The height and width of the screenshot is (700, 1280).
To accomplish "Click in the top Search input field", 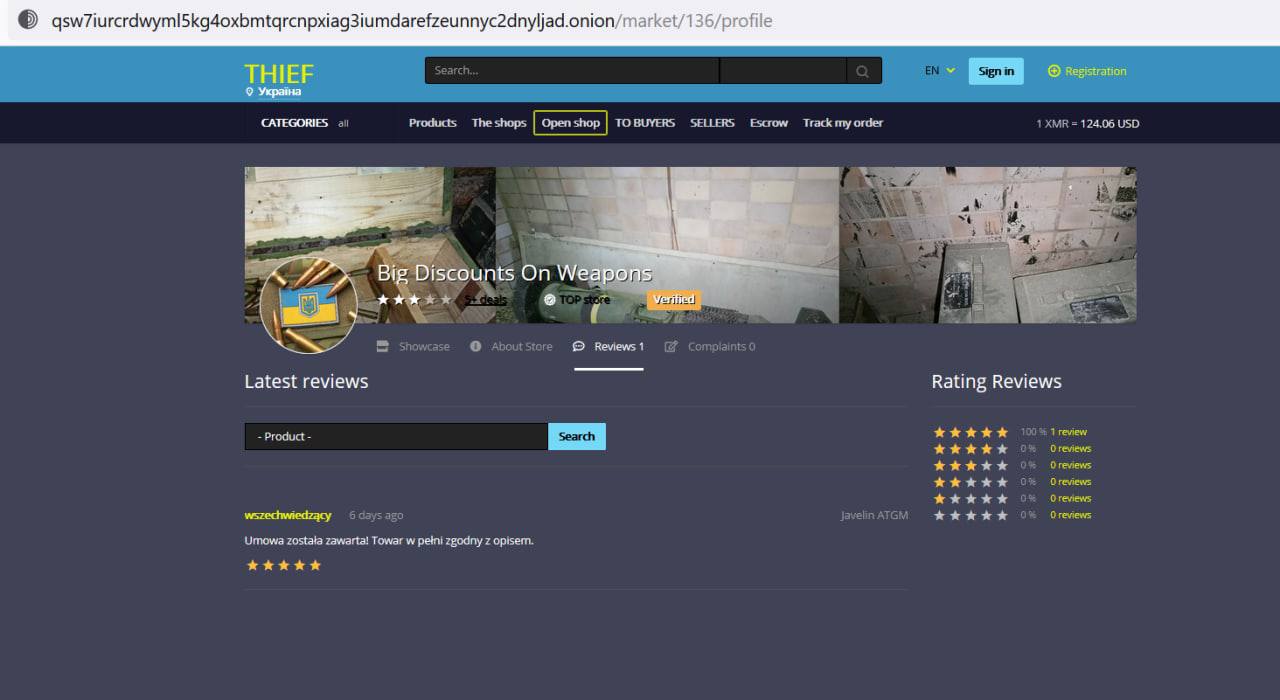I will [572, 71].
